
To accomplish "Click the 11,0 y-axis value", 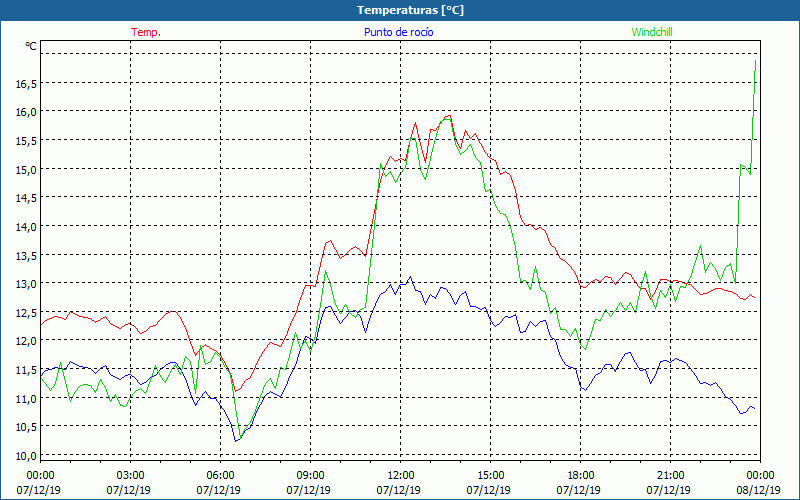I will 26,399.
